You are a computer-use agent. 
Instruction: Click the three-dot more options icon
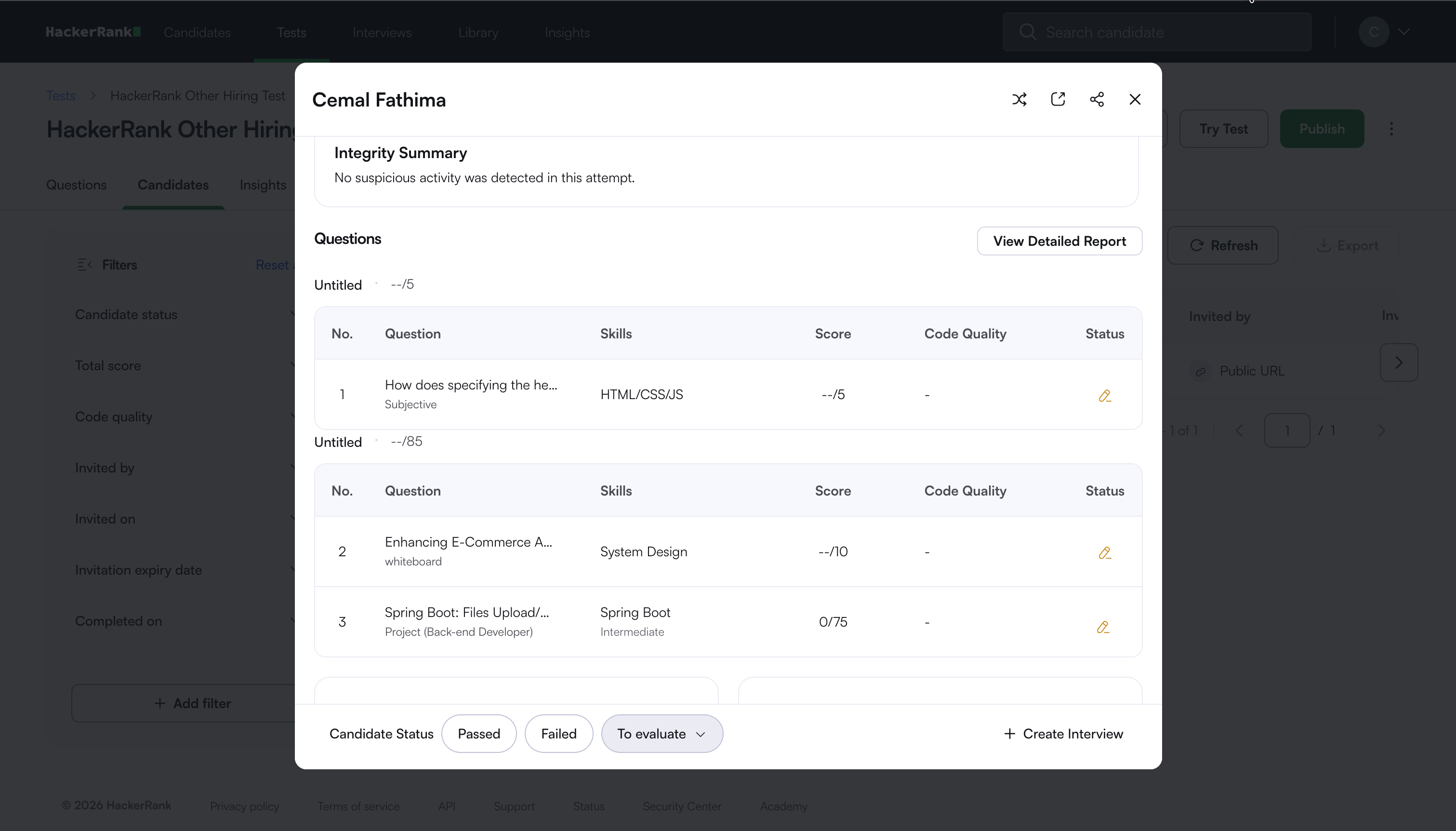point(1391,129)
